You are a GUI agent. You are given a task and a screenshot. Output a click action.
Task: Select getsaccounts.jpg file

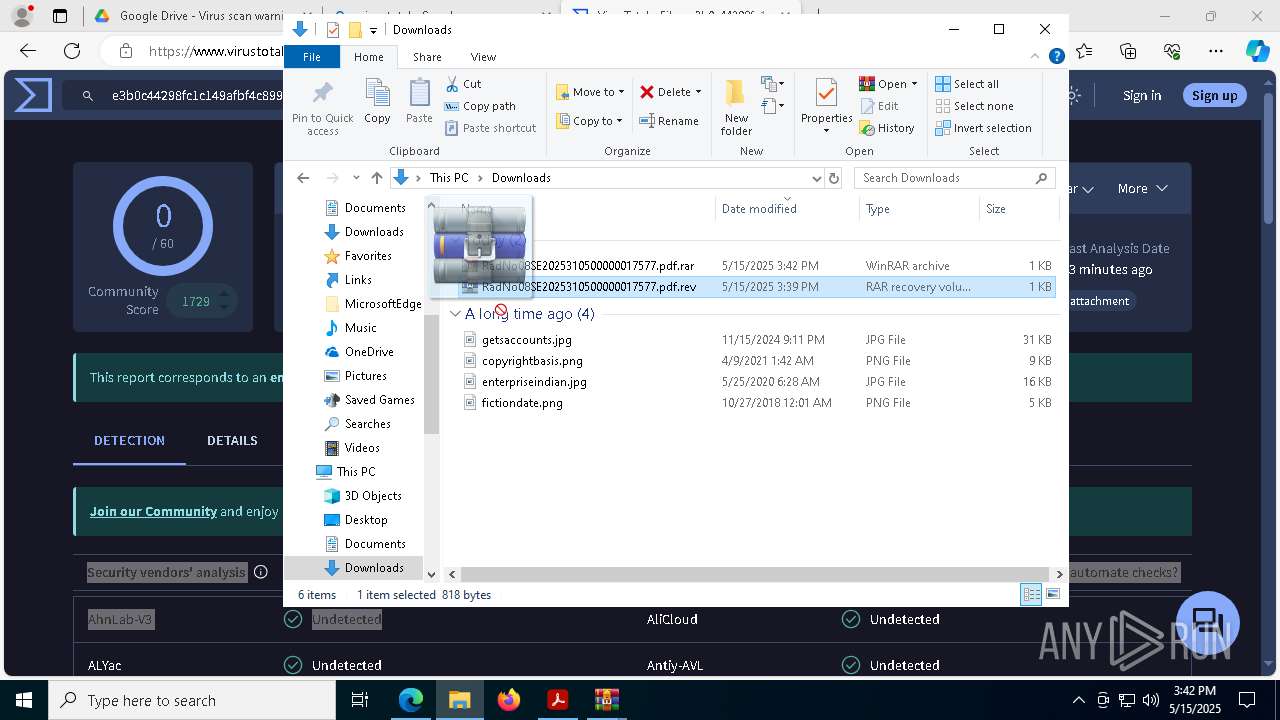757,340
